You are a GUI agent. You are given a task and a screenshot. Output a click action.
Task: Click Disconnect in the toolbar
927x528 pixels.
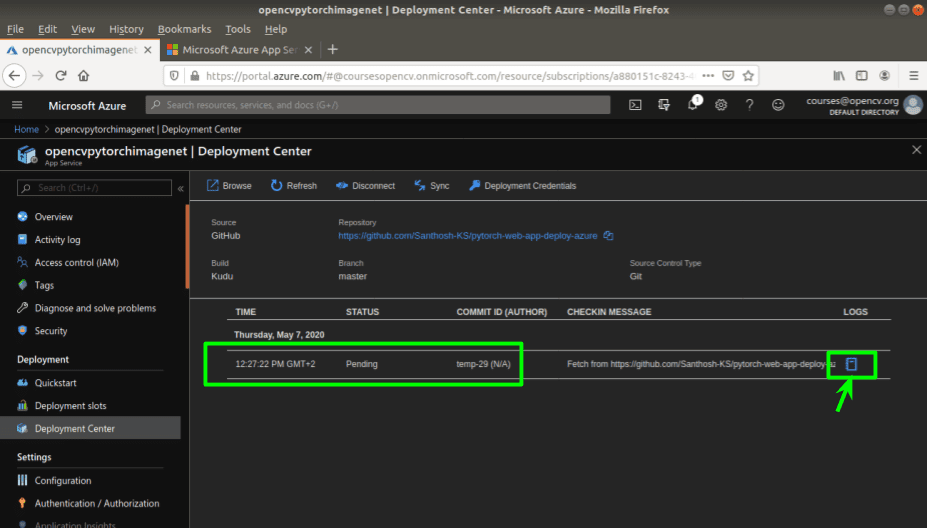coord(365,186)
